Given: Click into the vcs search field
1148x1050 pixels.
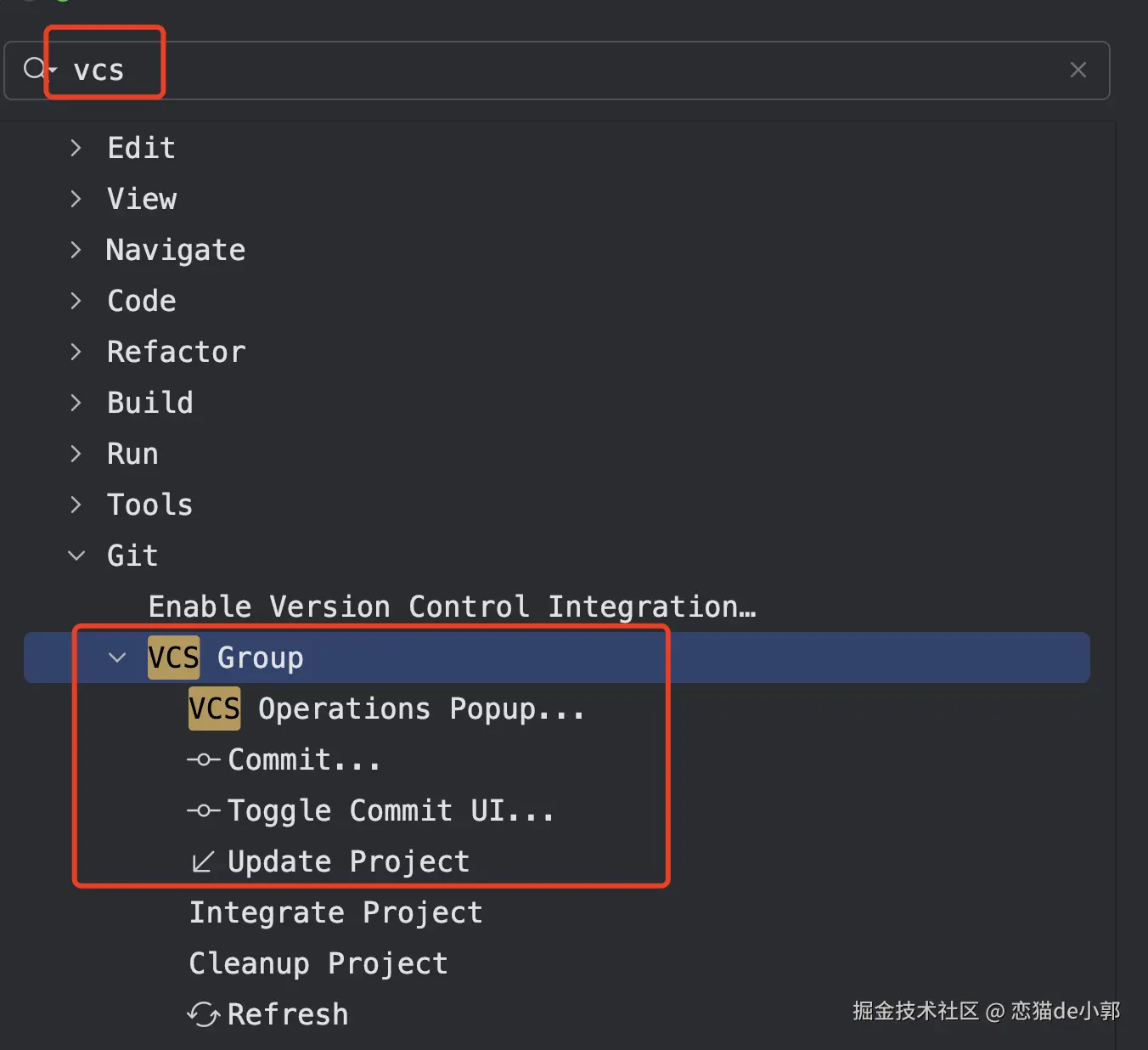Looking at the screenshot, I should 509,70.
